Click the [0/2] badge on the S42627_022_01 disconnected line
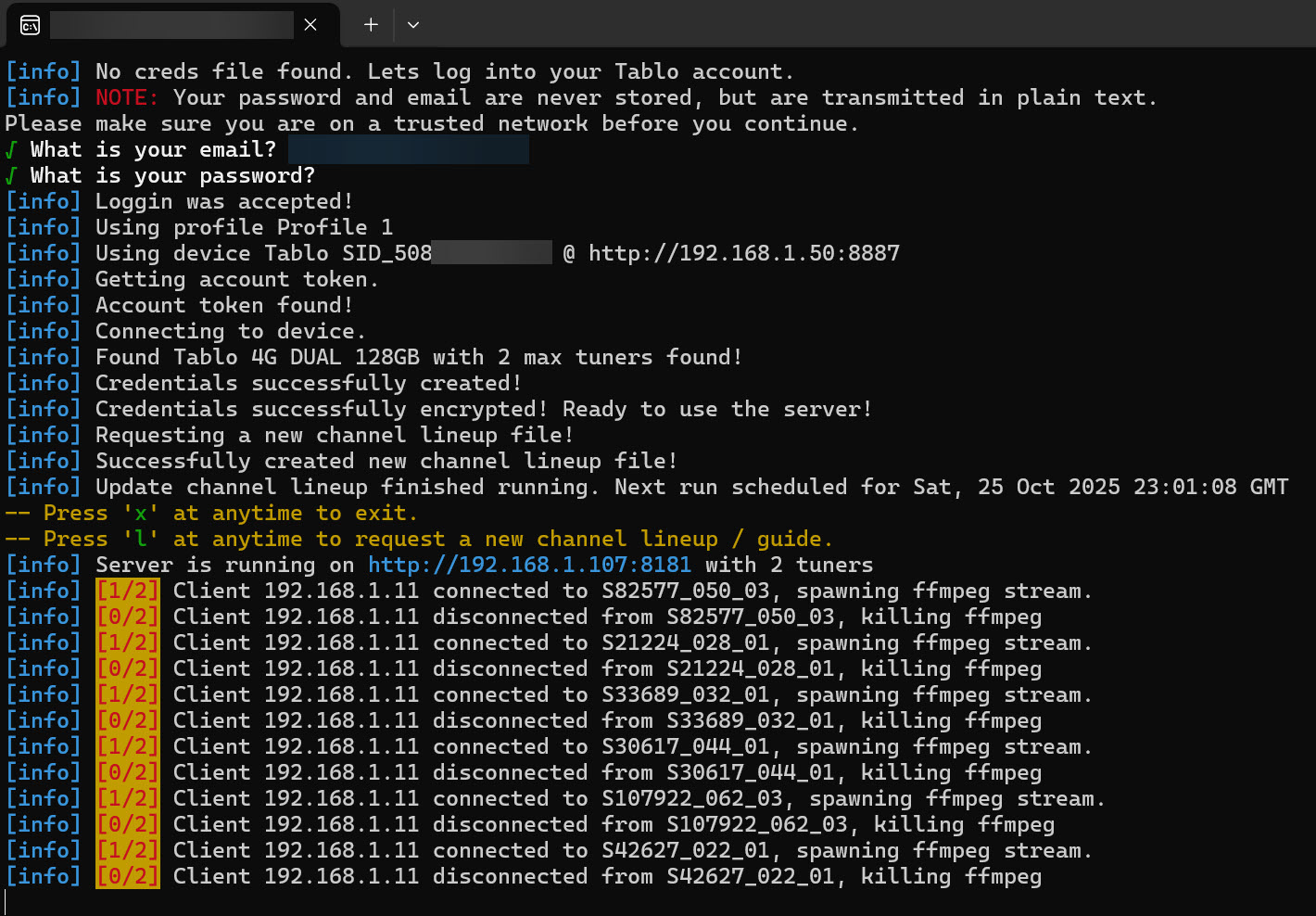This screenshot has width=1316, height=916. click(128, 876)
